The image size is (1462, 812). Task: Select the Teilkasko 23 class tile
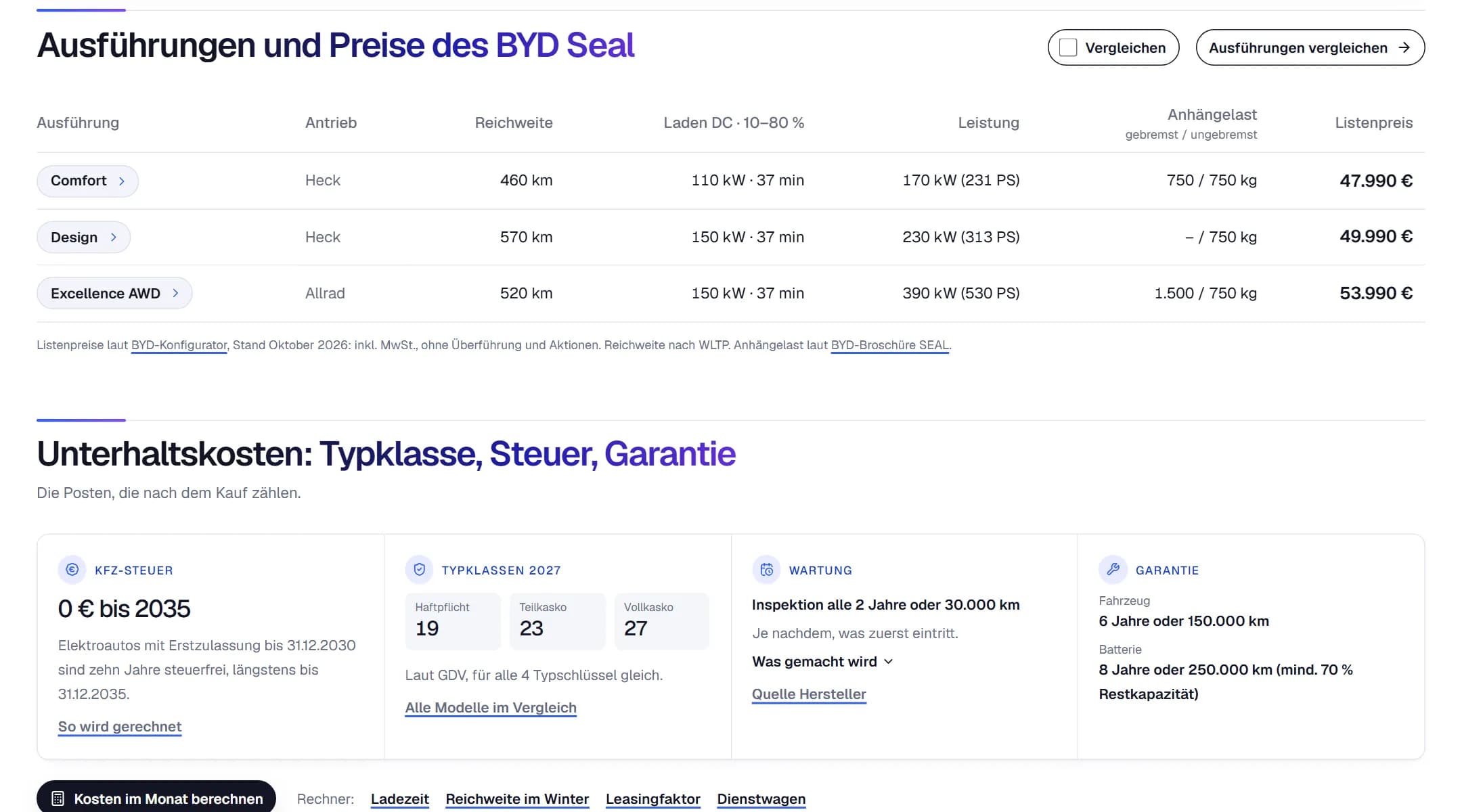pyautogui.click(x=557, y=621)
